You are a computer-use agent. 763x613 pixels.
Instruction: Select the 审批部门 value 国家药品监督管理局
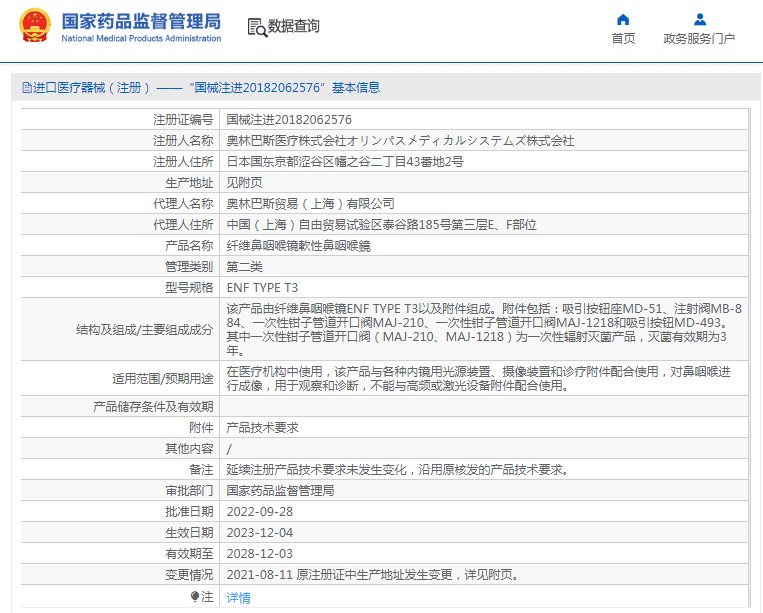click(280, 490)
